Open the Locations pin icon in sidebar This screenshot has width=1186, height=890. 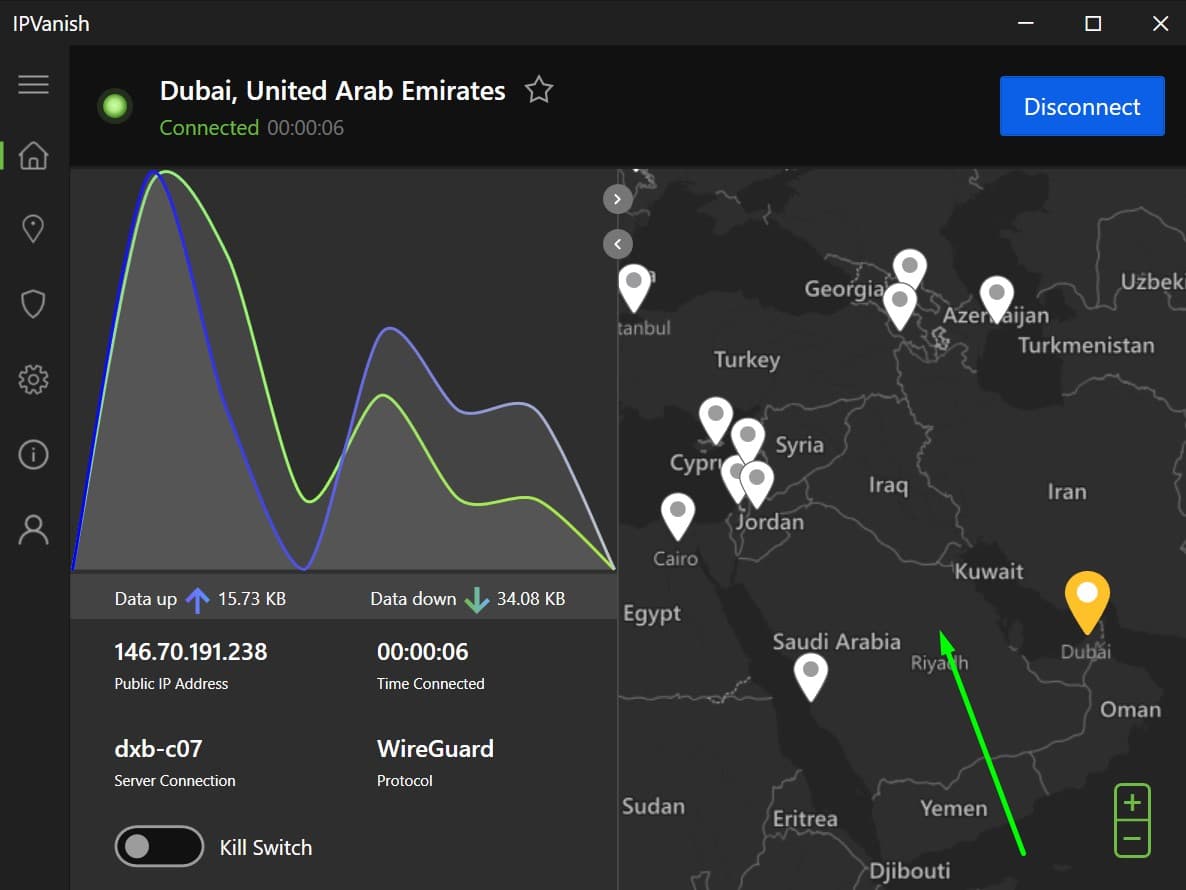click(x=33, y=228)
